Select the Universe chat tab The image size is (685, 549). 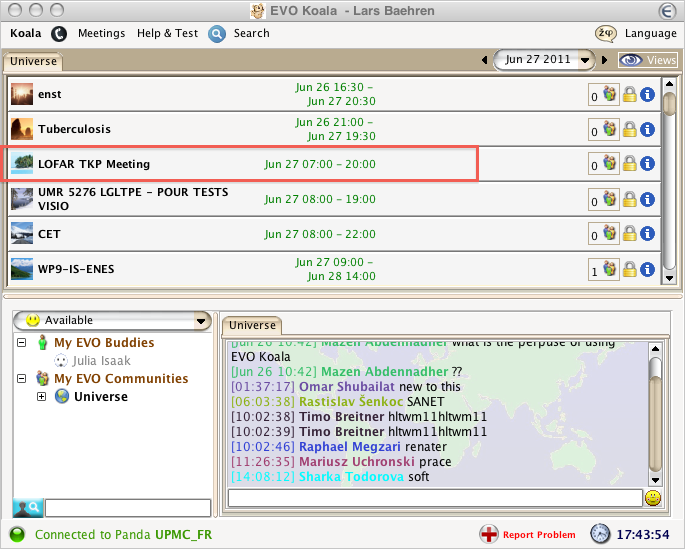pyautogui.click(x=252, y=325)
